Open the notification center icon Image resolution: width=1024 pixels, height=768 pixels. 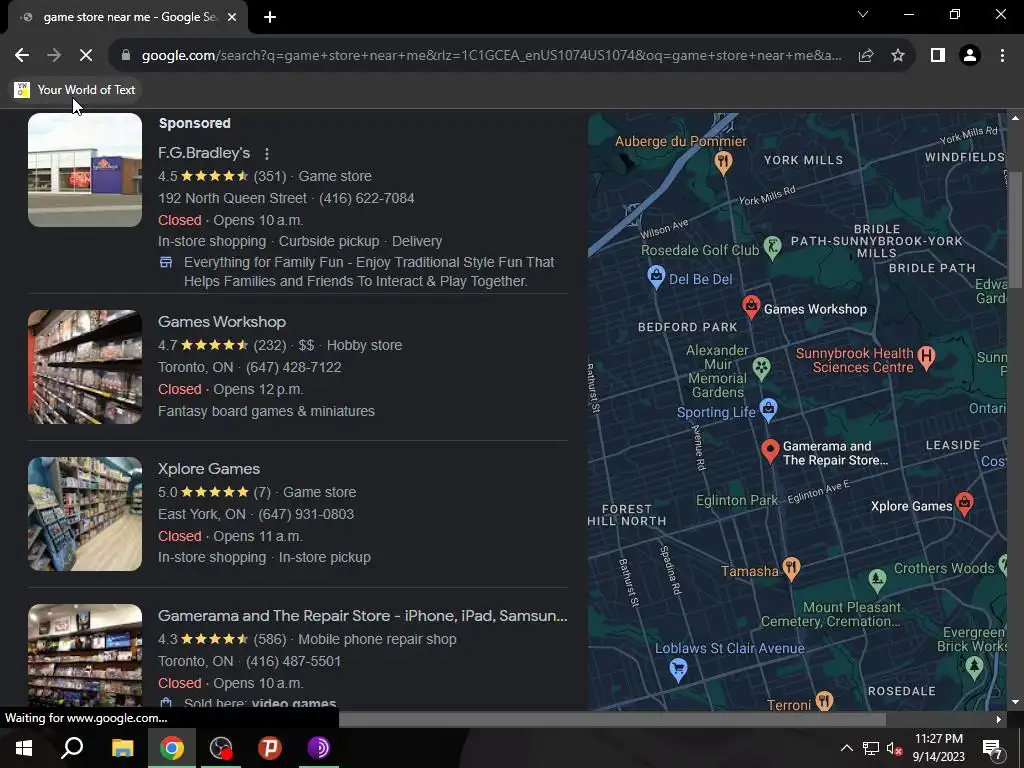993,748
